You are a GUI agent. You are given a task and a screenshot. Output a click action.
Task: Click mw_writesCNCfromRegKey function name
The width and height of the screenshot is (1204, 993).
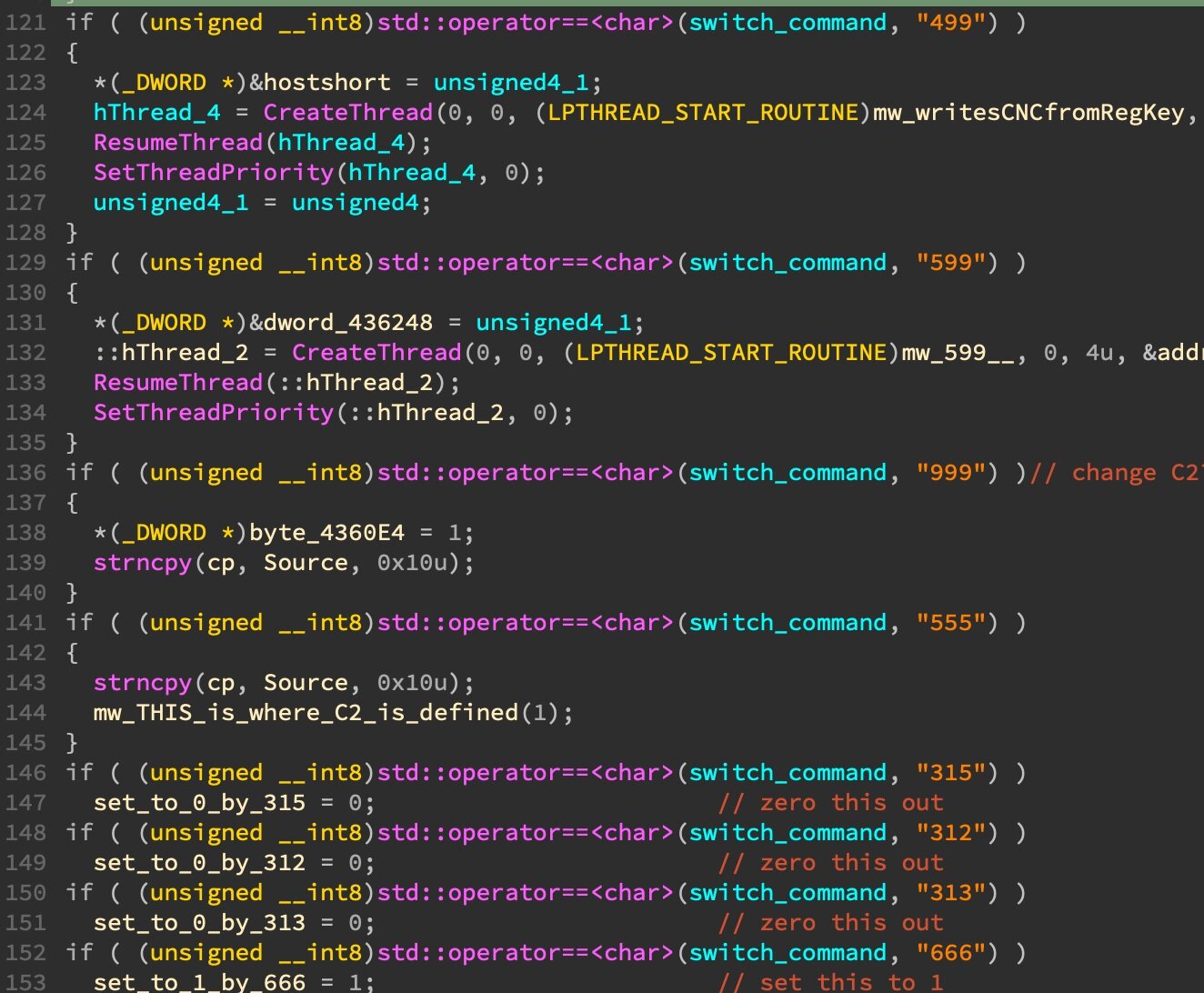[x=1028, y=113]
